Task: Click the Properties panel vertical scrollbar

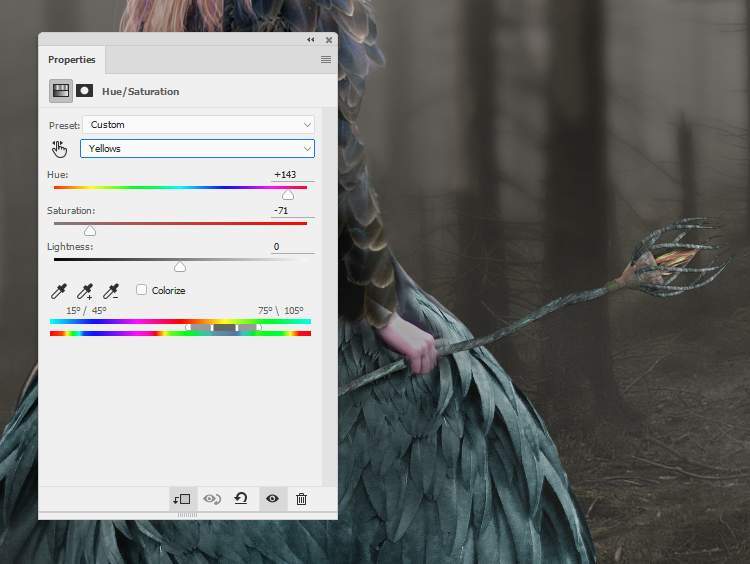Action: tap(330, 296)
